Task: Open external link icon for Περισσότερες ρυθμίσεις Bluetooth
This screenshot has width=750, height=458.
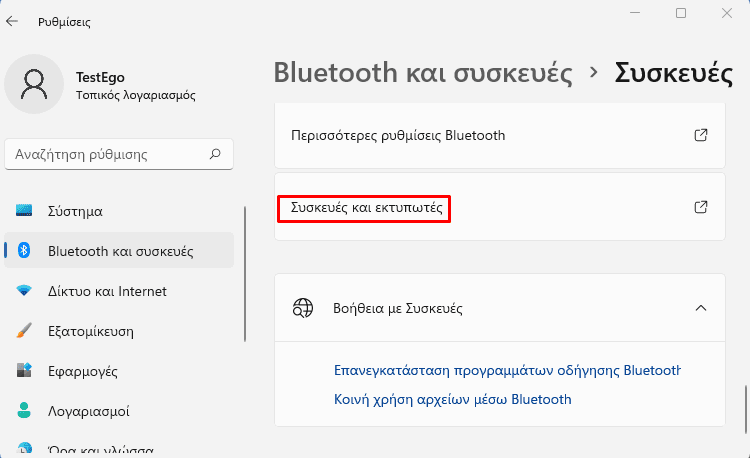Action: tap(701, 135)
